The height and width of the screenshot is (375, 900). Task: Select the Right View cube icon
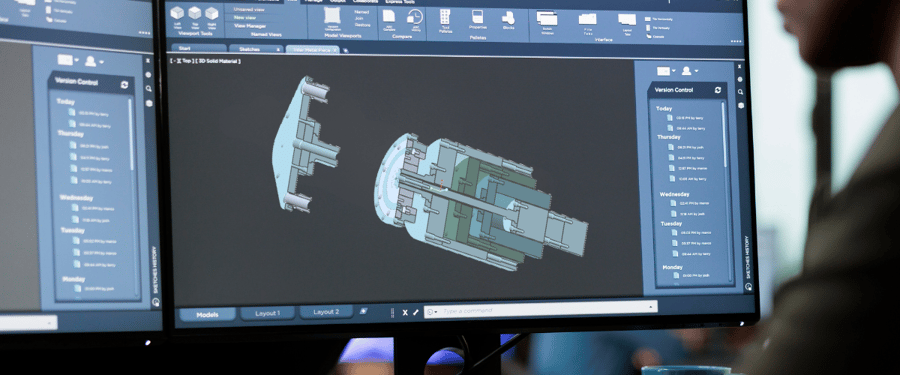[x=212, y=13]
